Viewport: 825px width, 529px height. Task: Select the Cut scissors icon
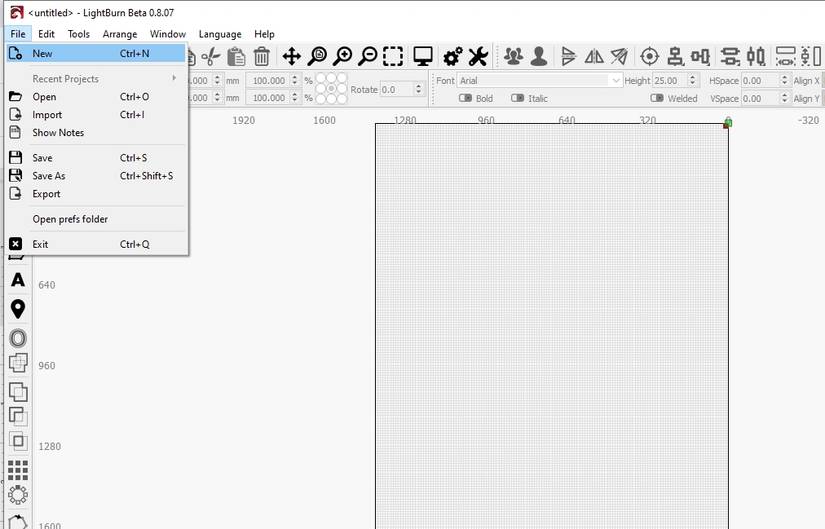[x=212, y=56]
